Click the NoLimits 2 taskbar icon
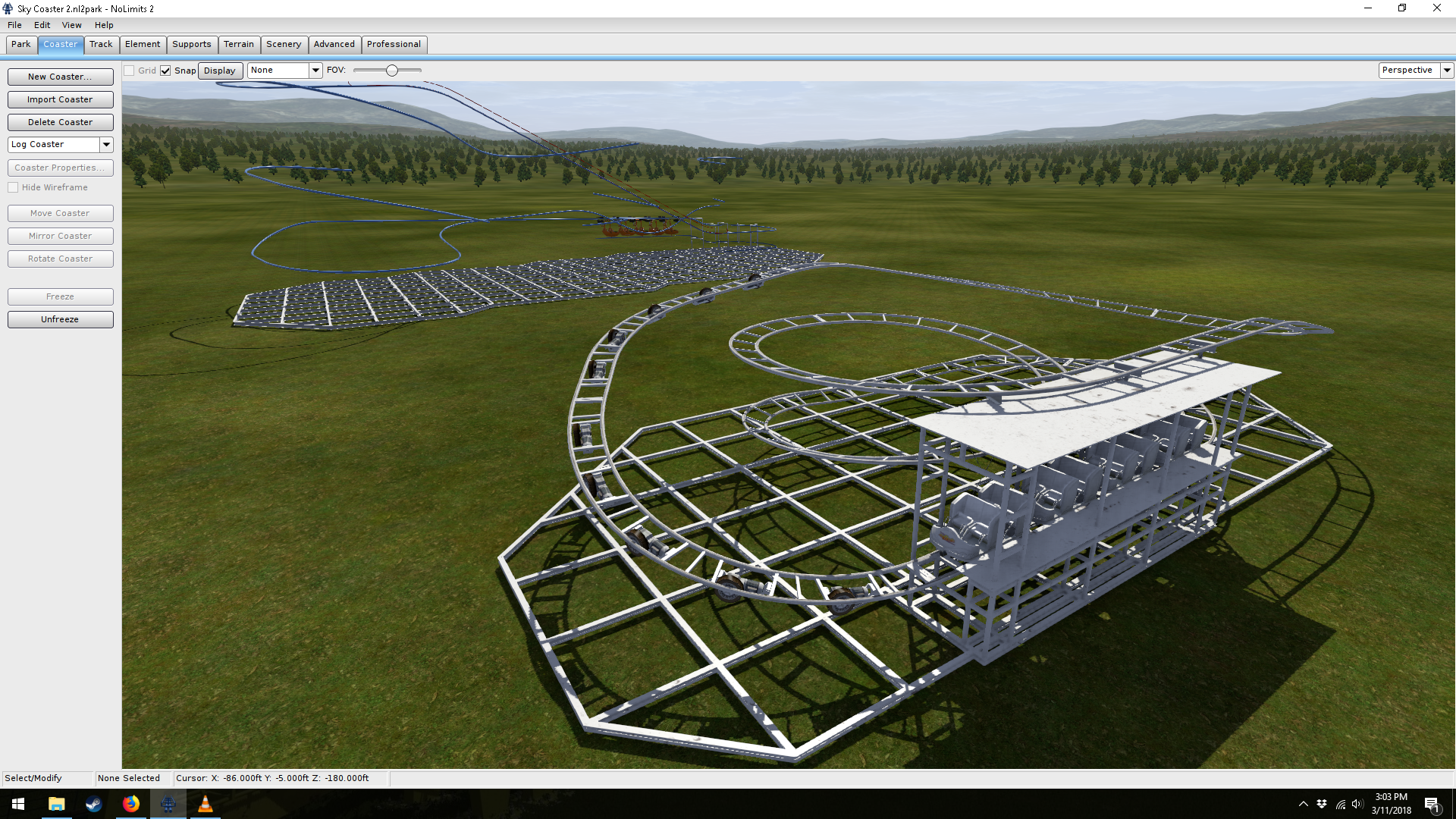 [168, 804]
